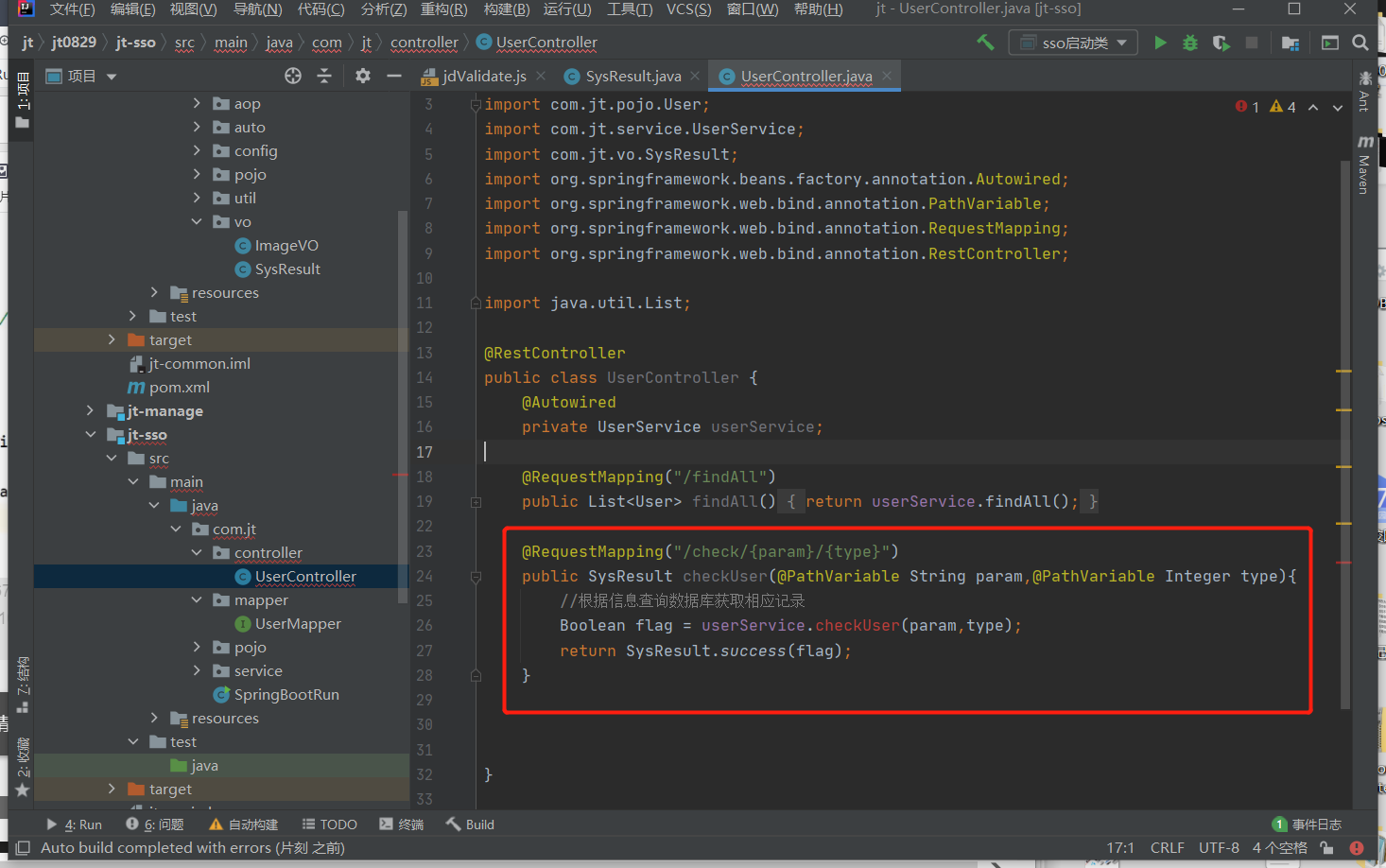The width and height of the screenshot is (1386, 868).
Task: Collapse the mapper package
Action: pos(197,599)
